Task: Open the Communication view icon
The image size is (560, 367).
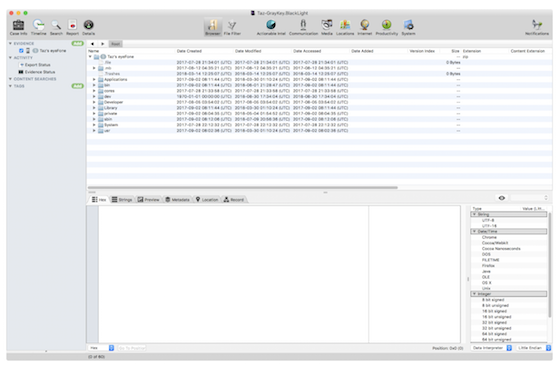Action: coord(303,27)
